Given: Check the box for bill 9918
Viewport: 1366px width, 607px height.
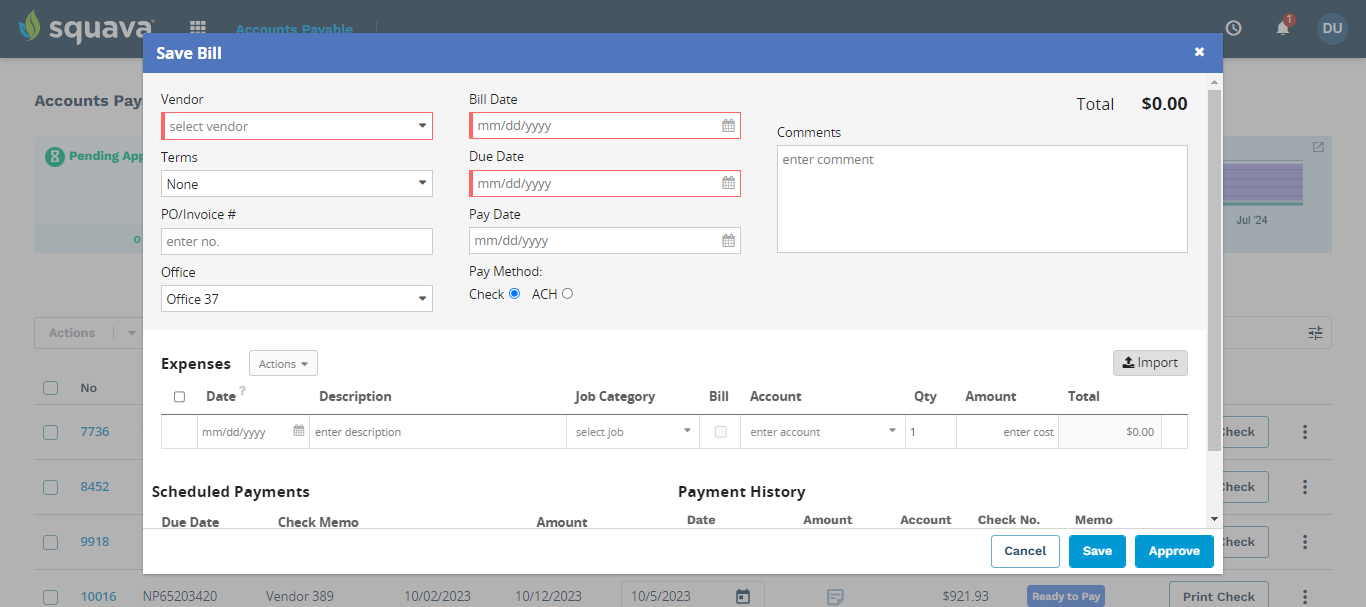Looking at the screenshot, I should 51,542.
